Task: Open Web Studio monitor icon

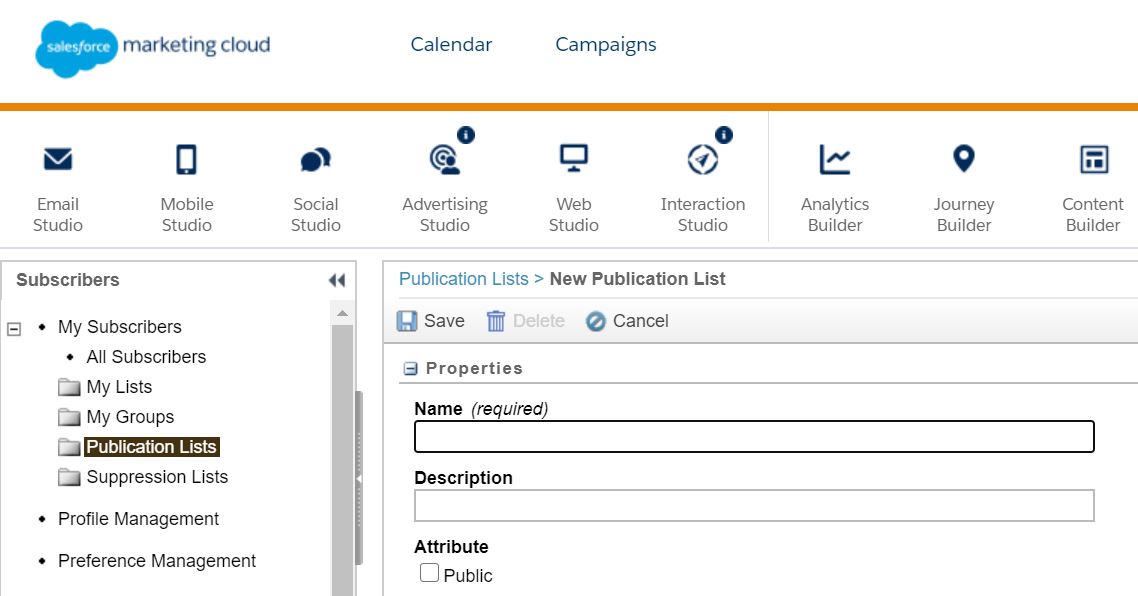Action: 573,158
